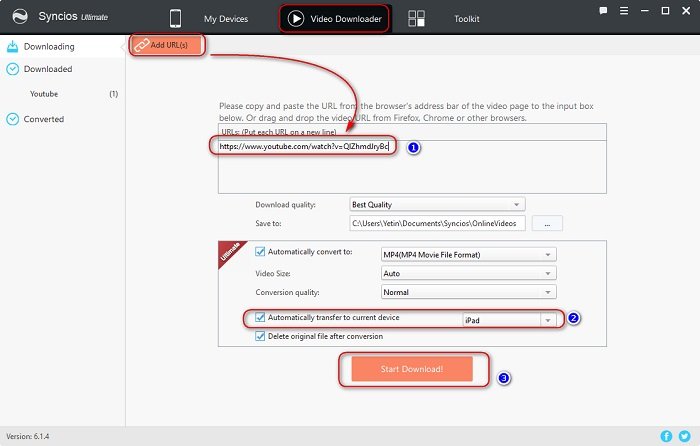Open the MP4 Movie File Format dropdown
Viewport: 700px width, 446px height.
469,254
